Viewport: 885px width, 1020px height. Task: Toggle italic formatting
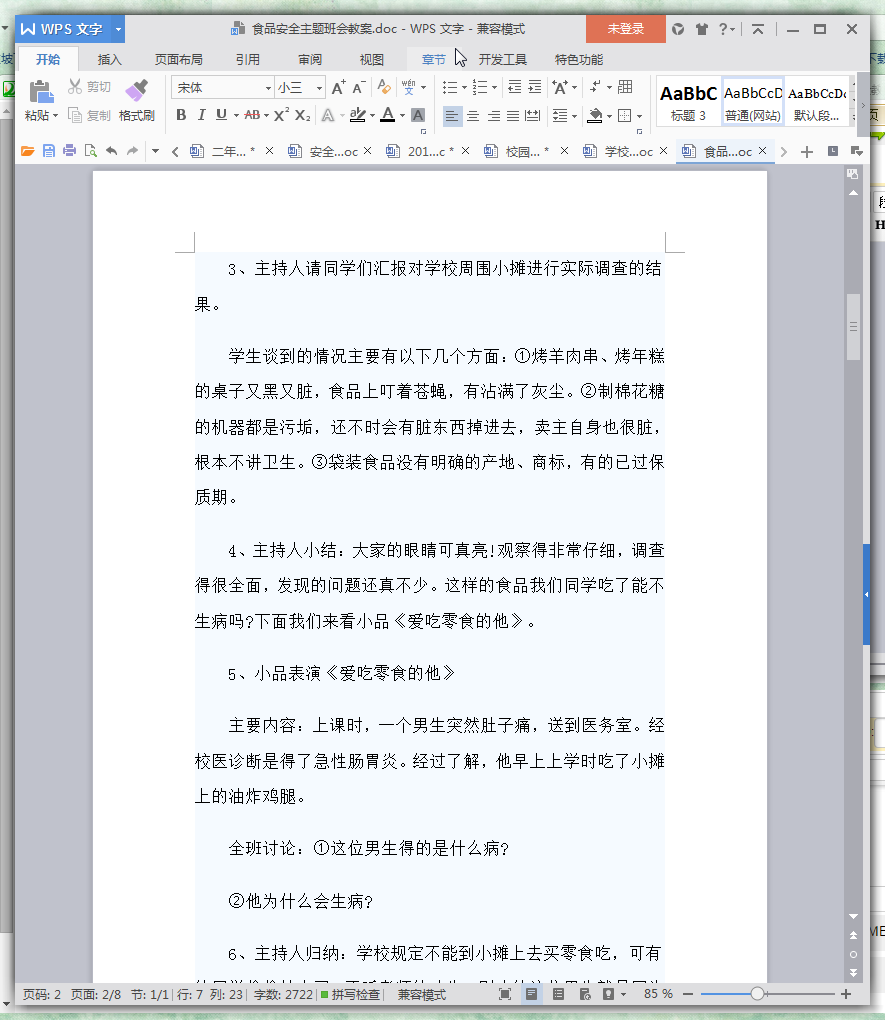click(201, 115)
